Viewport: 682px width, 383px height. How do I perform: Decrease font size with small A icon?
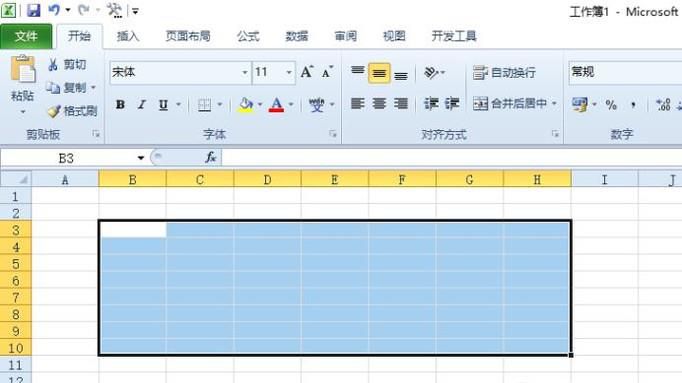pyautogui.click(x=327, y=72)
